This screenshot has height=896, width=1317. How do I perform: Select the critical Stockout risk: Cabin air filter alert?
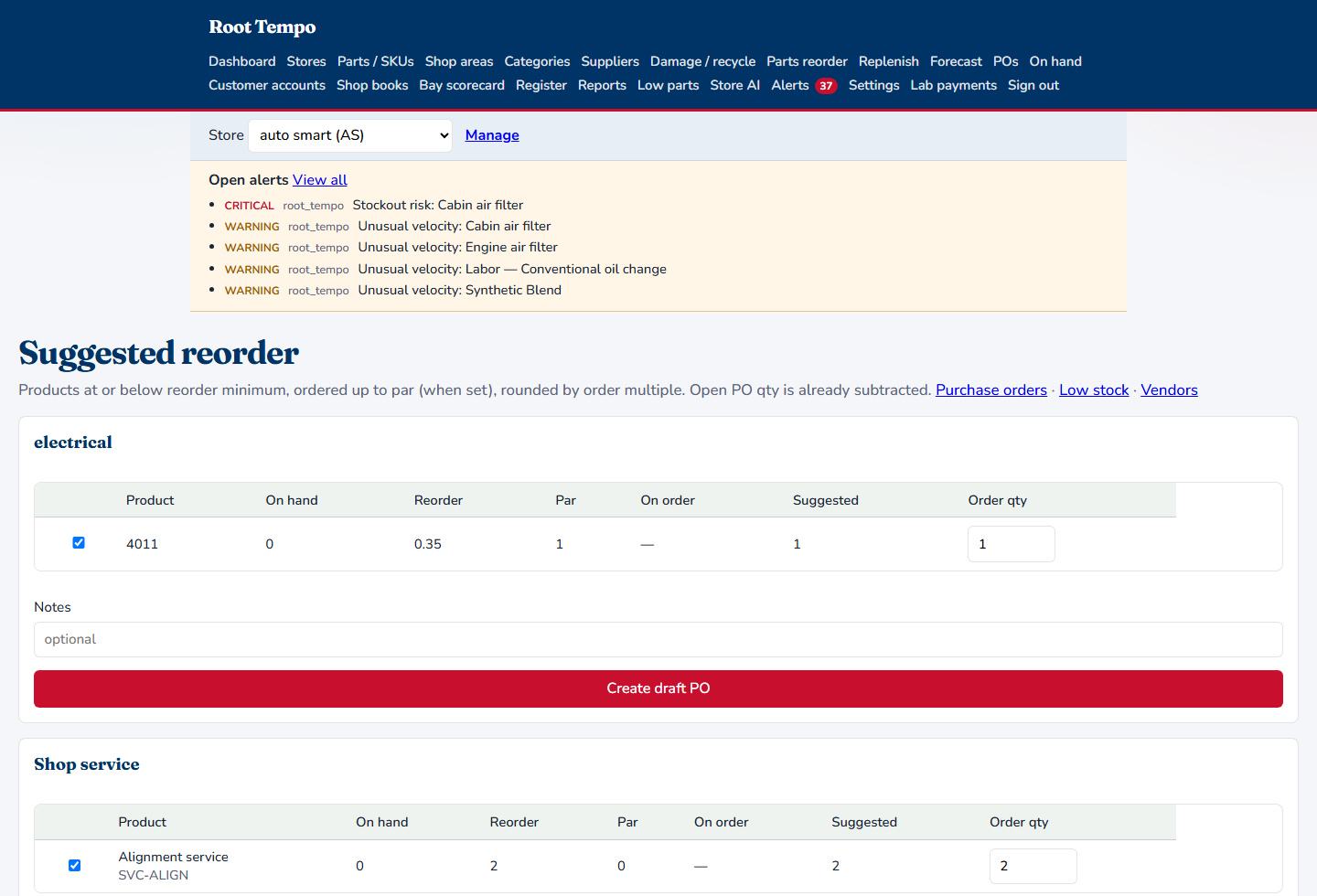[438, 206]
